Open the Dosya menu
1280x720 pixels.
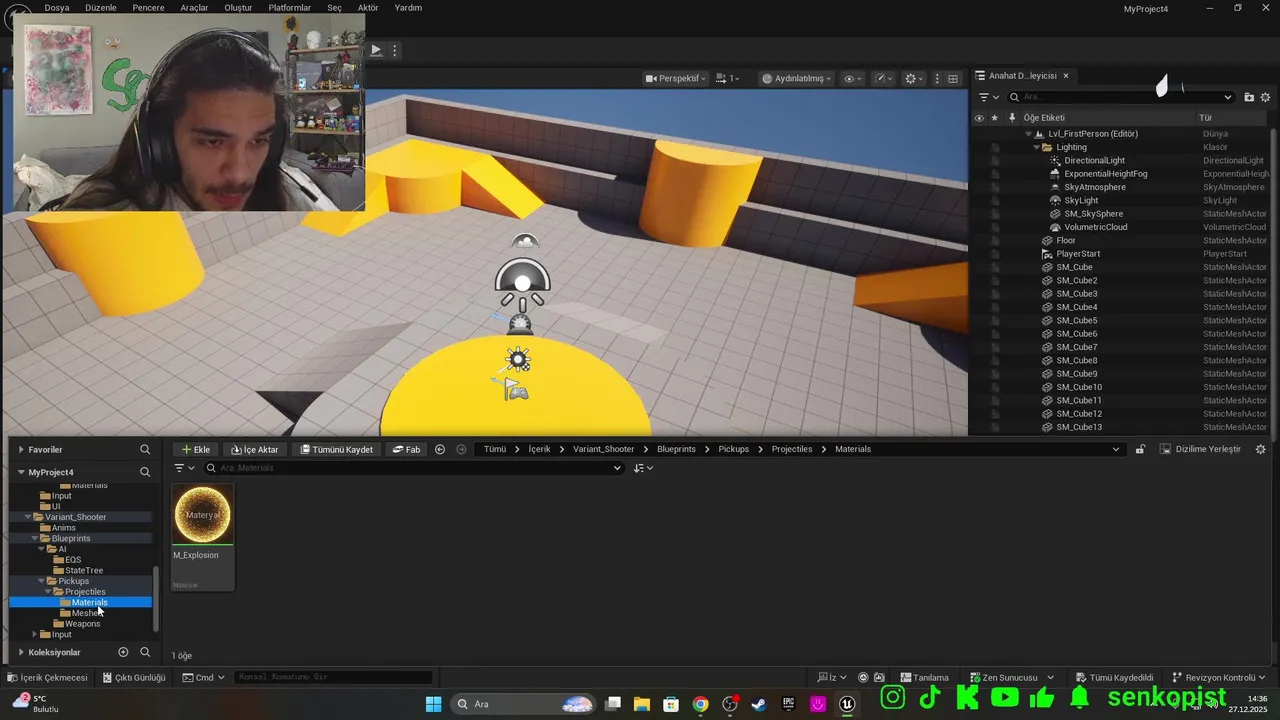[57, 8]
